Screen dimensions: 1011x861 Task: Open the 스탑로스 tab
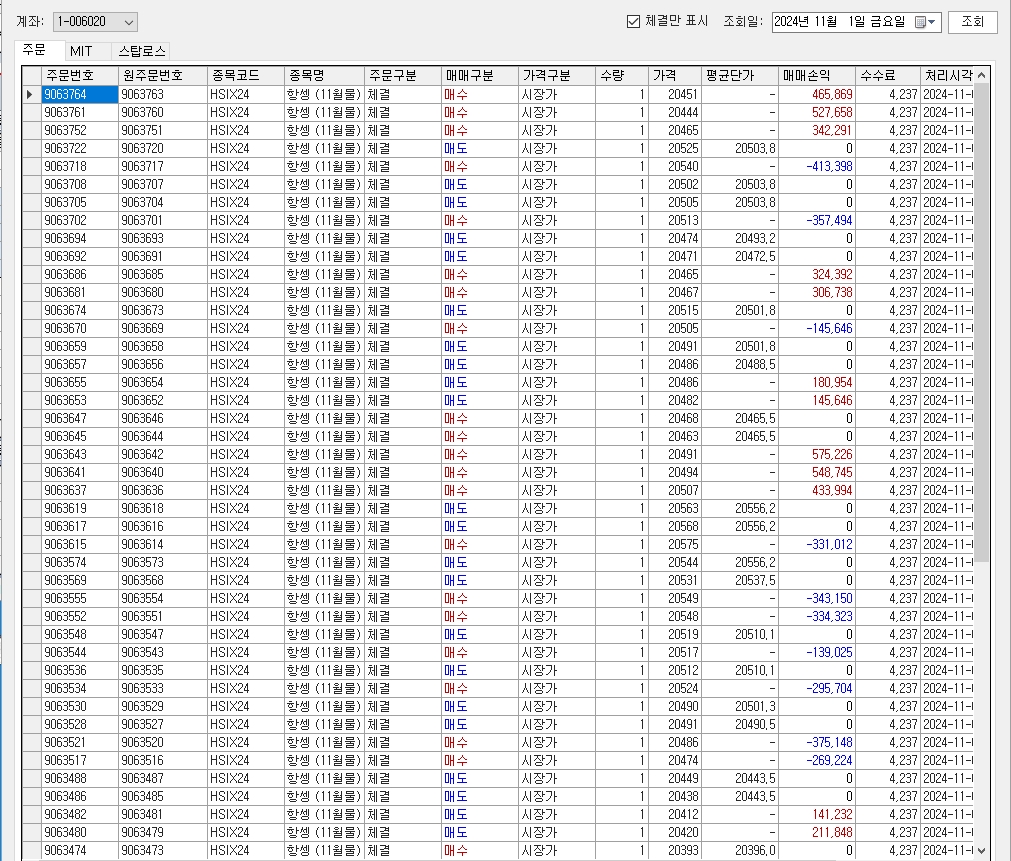point(142,51)
